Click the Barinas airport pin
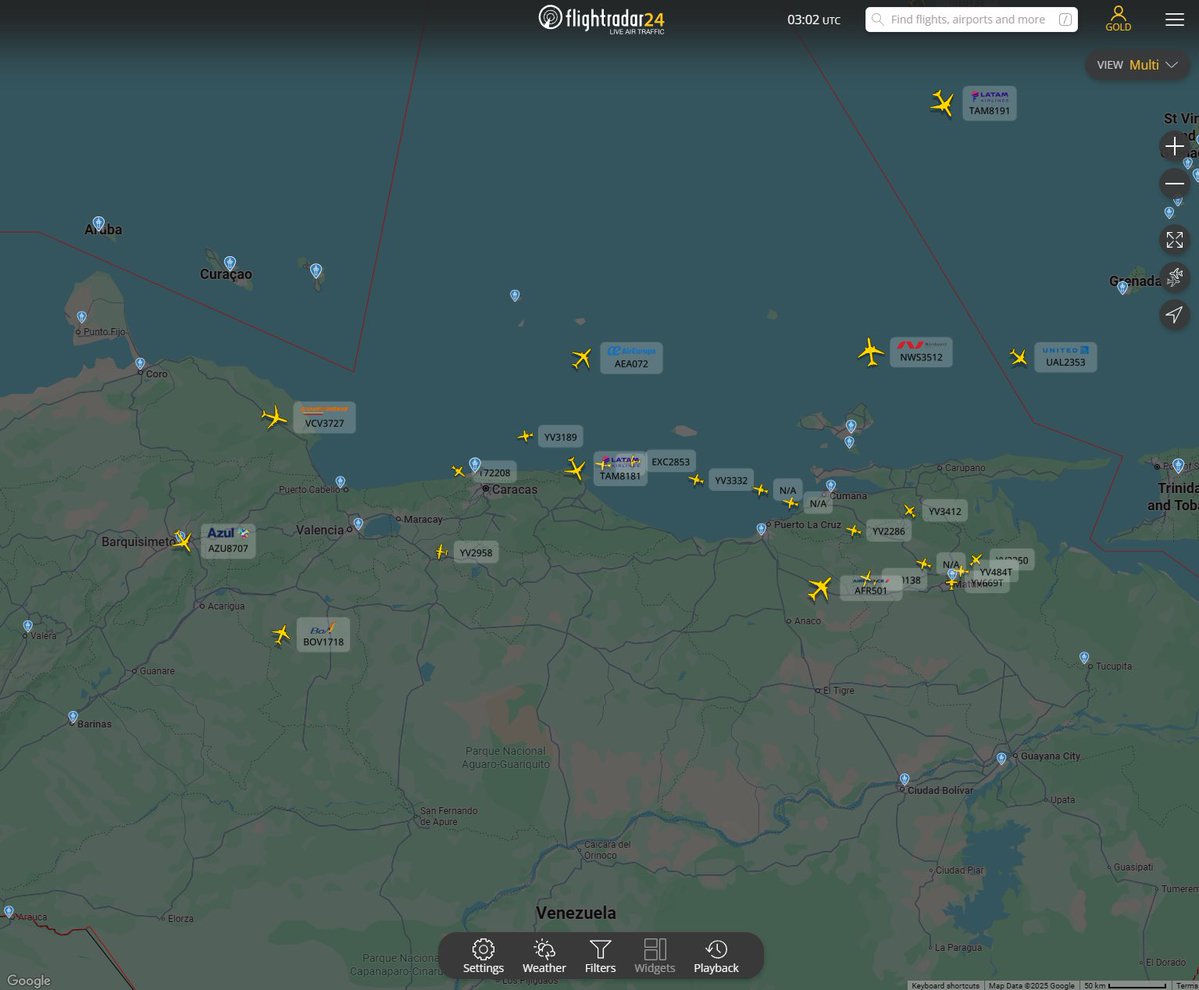This screenshot has height=990, width=1199. (73, 717)
